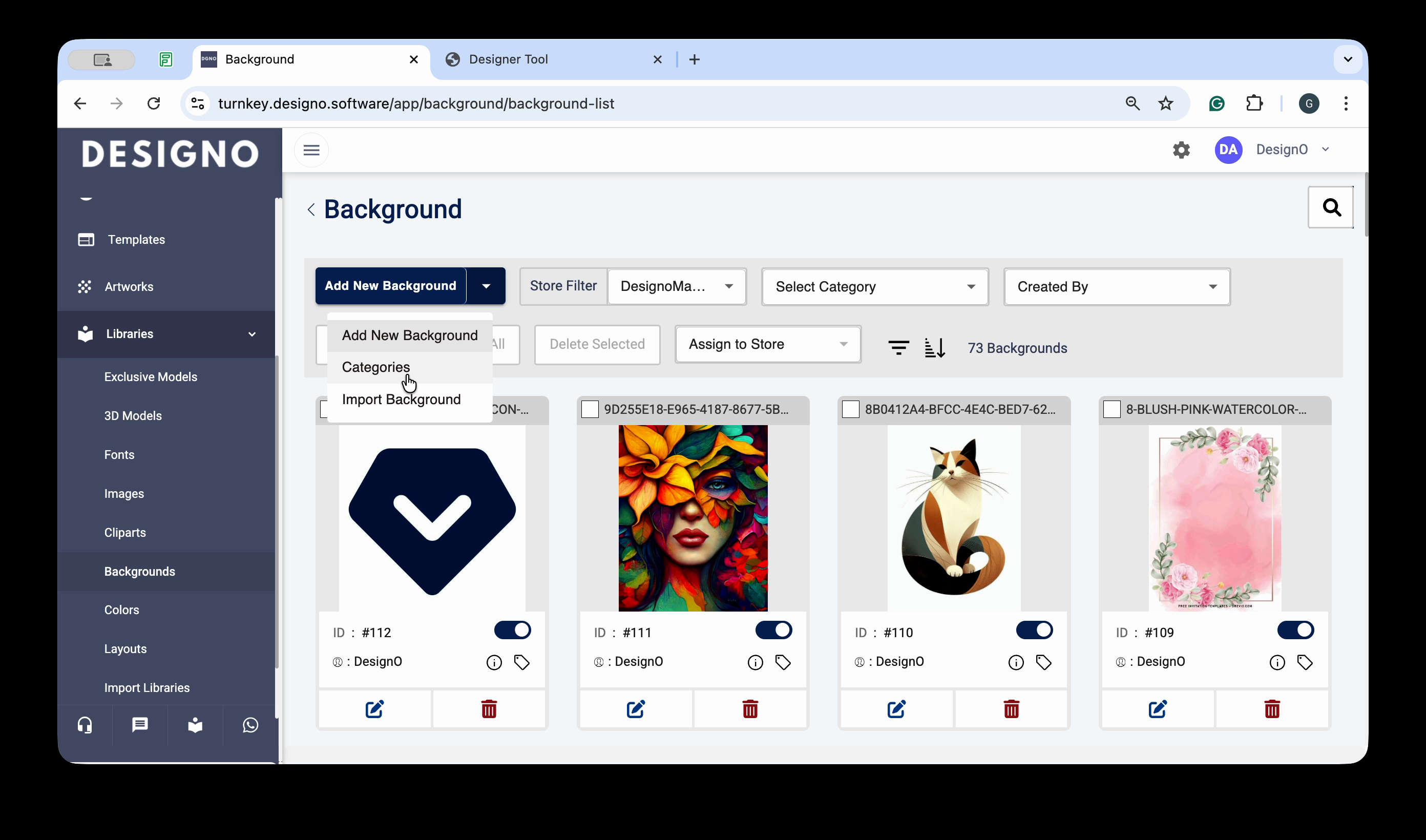Click the edit icon for background #112
The width and height of the screenshot is (1426, 840).
[374, 709]
